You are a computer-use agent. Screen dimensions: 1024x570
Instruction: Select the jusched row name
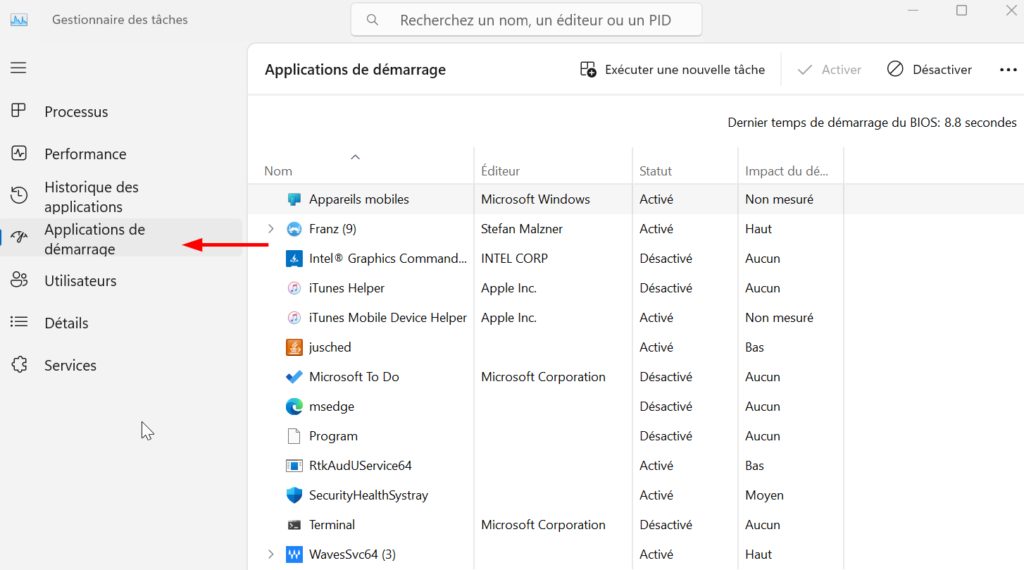tap(330, 347)
